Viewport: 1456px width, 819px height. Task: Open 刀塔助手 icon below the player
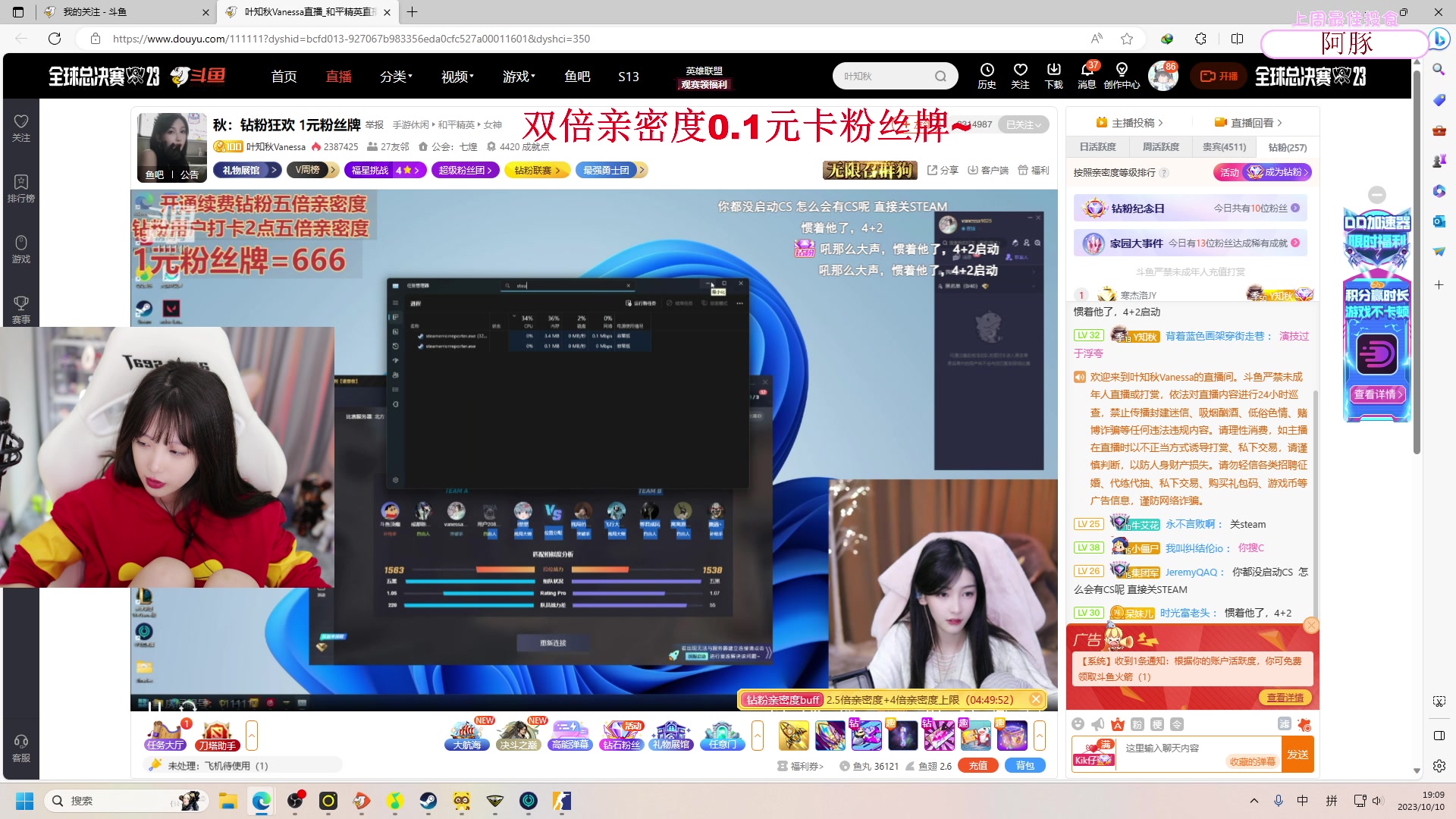tap(217, 736)
